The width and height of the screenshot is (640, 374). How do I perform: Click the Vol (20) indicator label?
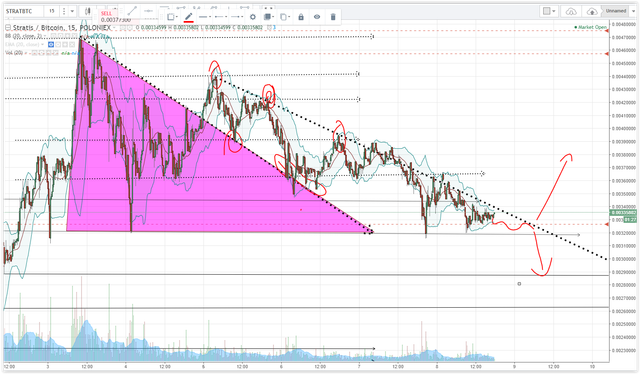click(x=13, y=53)
